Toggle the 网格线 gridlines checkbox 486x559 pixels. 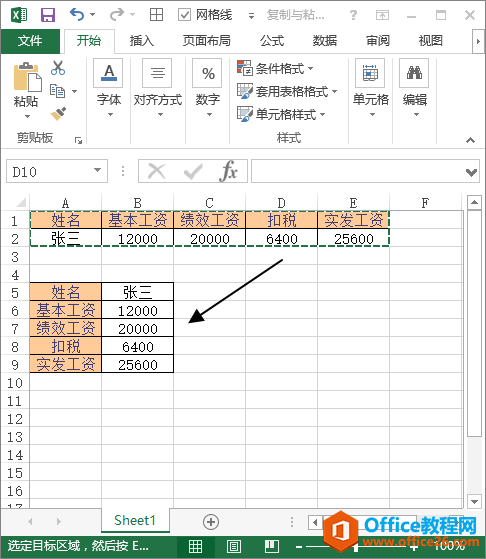184,15
